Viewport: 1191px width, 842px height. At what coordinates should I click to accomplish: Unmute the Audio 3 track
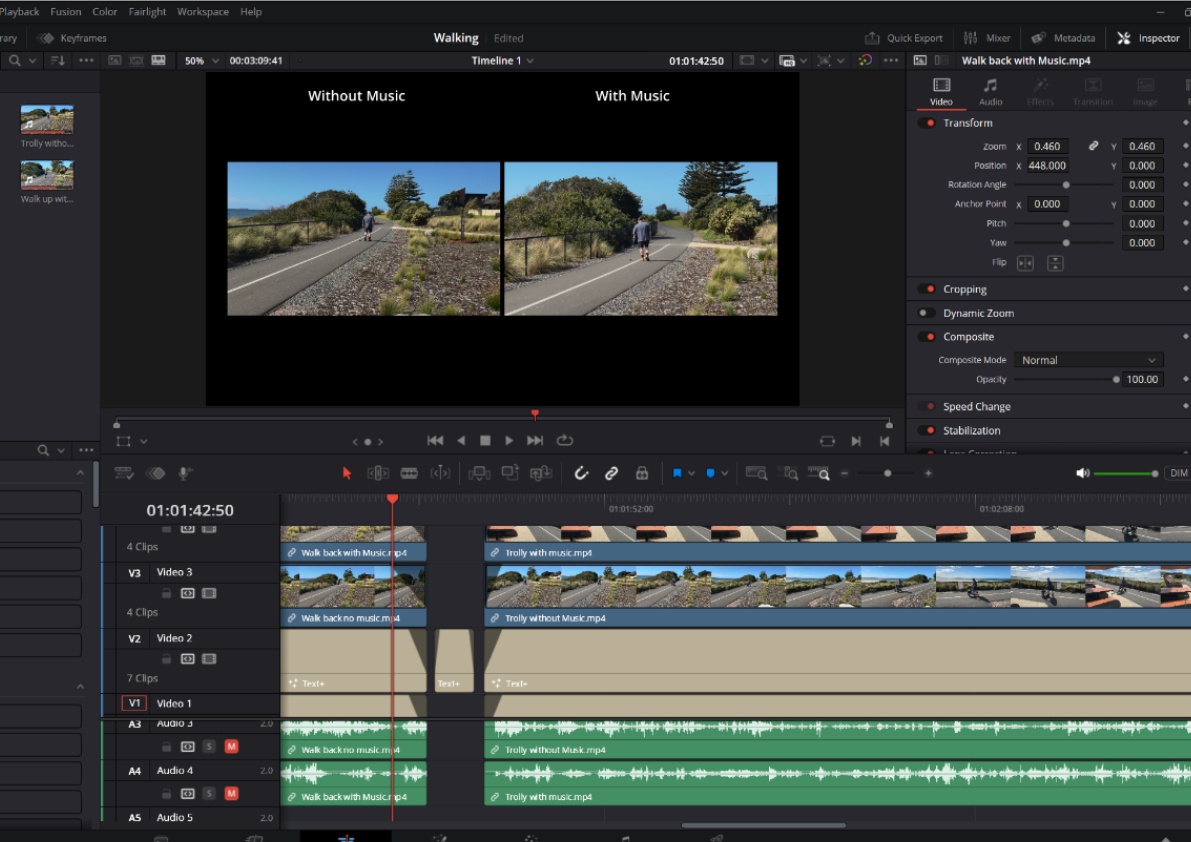point(232,746)
